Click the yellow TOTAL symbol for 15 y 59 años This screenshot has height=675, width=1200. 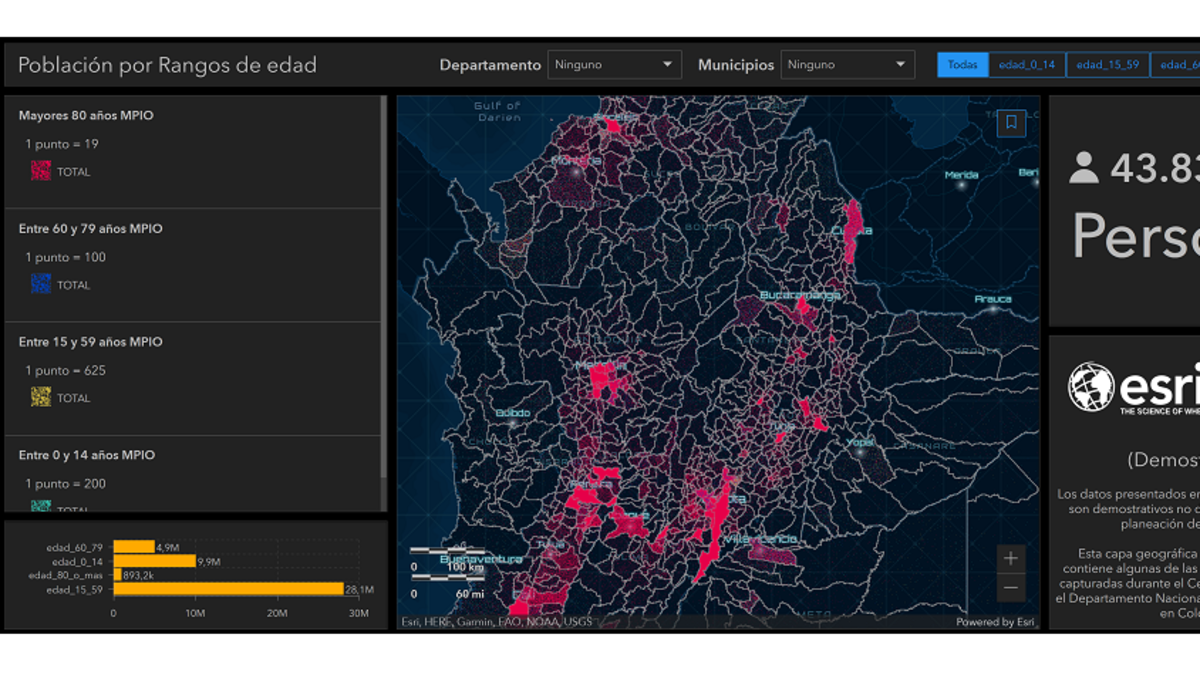point(40,398)
